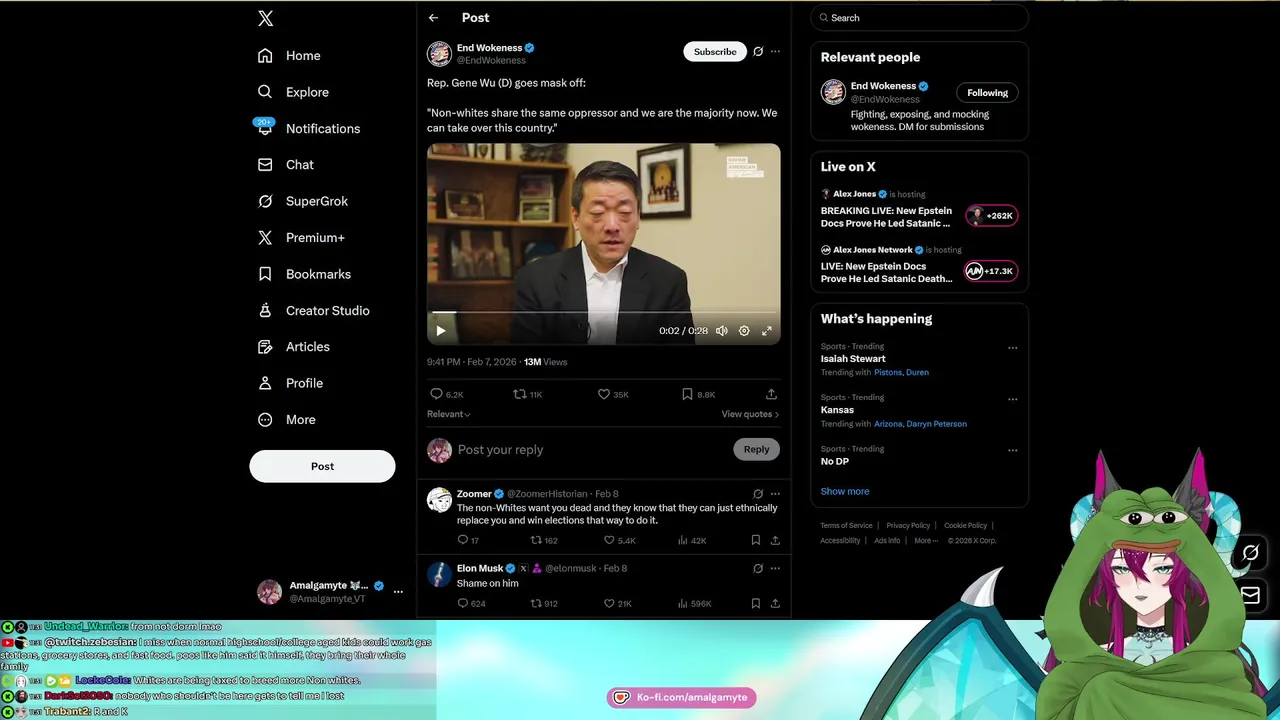1280x720 pixels.
Task: Bookmark the Zoomer reply
Action: [x=755, y=540]
